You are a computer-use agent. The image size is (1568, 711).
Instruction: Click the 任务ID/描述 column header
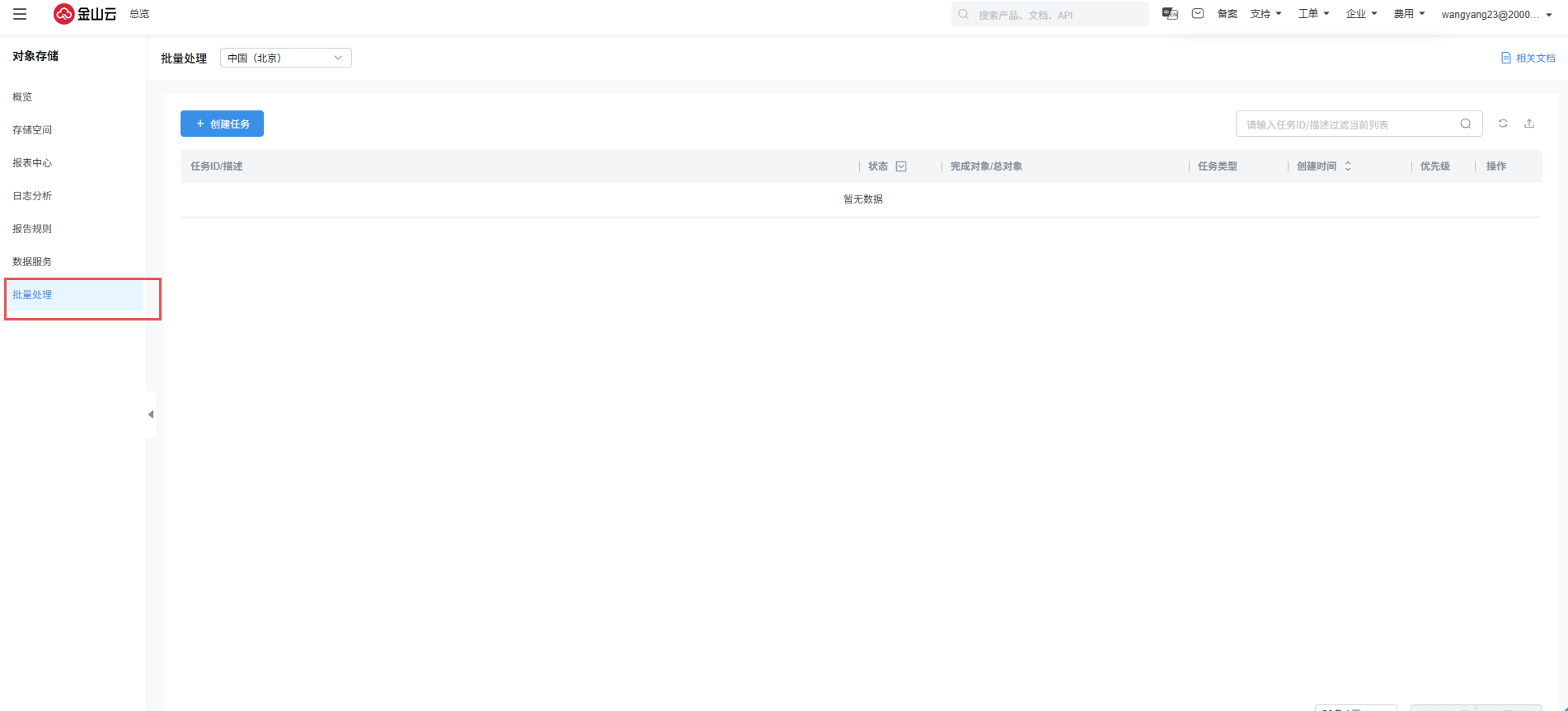point(217,166)
